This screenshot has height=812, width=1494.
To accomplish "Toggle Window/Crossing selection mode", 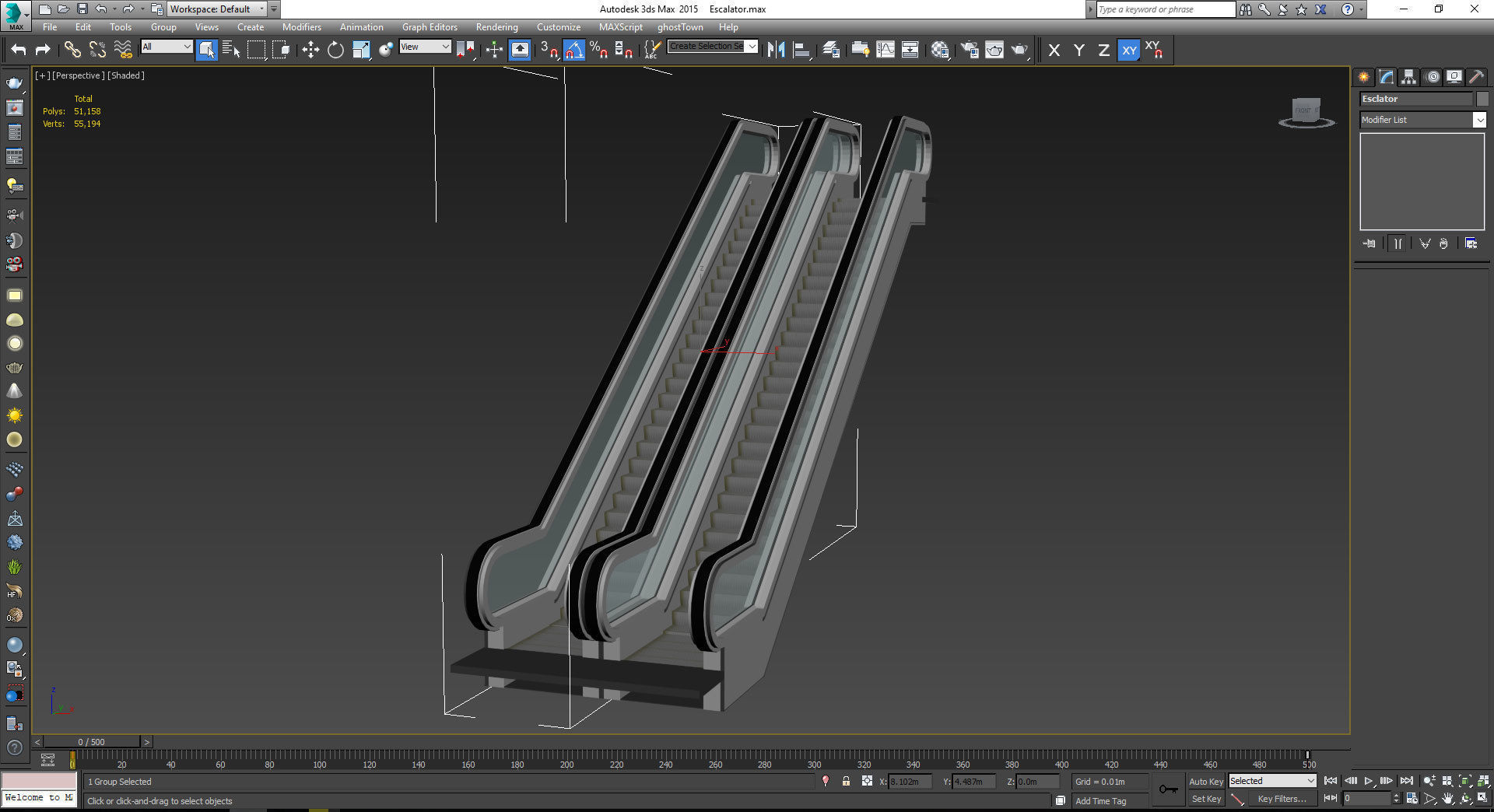I will tap(281, 50).
